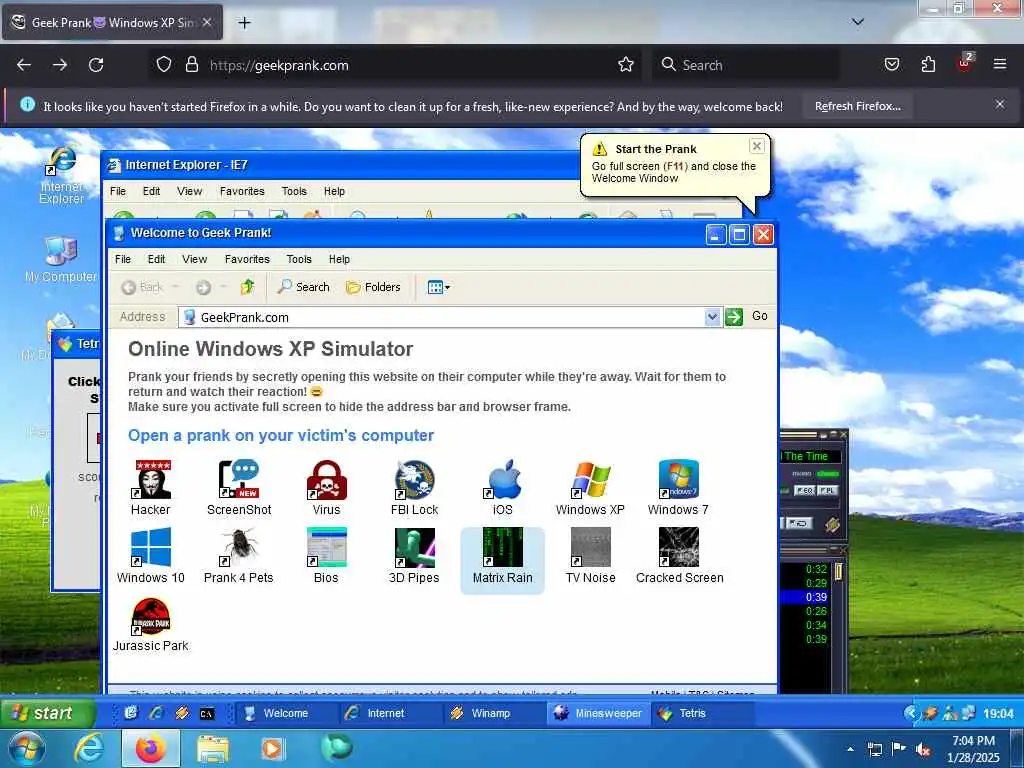Reload the Firefox page
The height and width of the screenshot is (768, 1024).
coord(96,65)
